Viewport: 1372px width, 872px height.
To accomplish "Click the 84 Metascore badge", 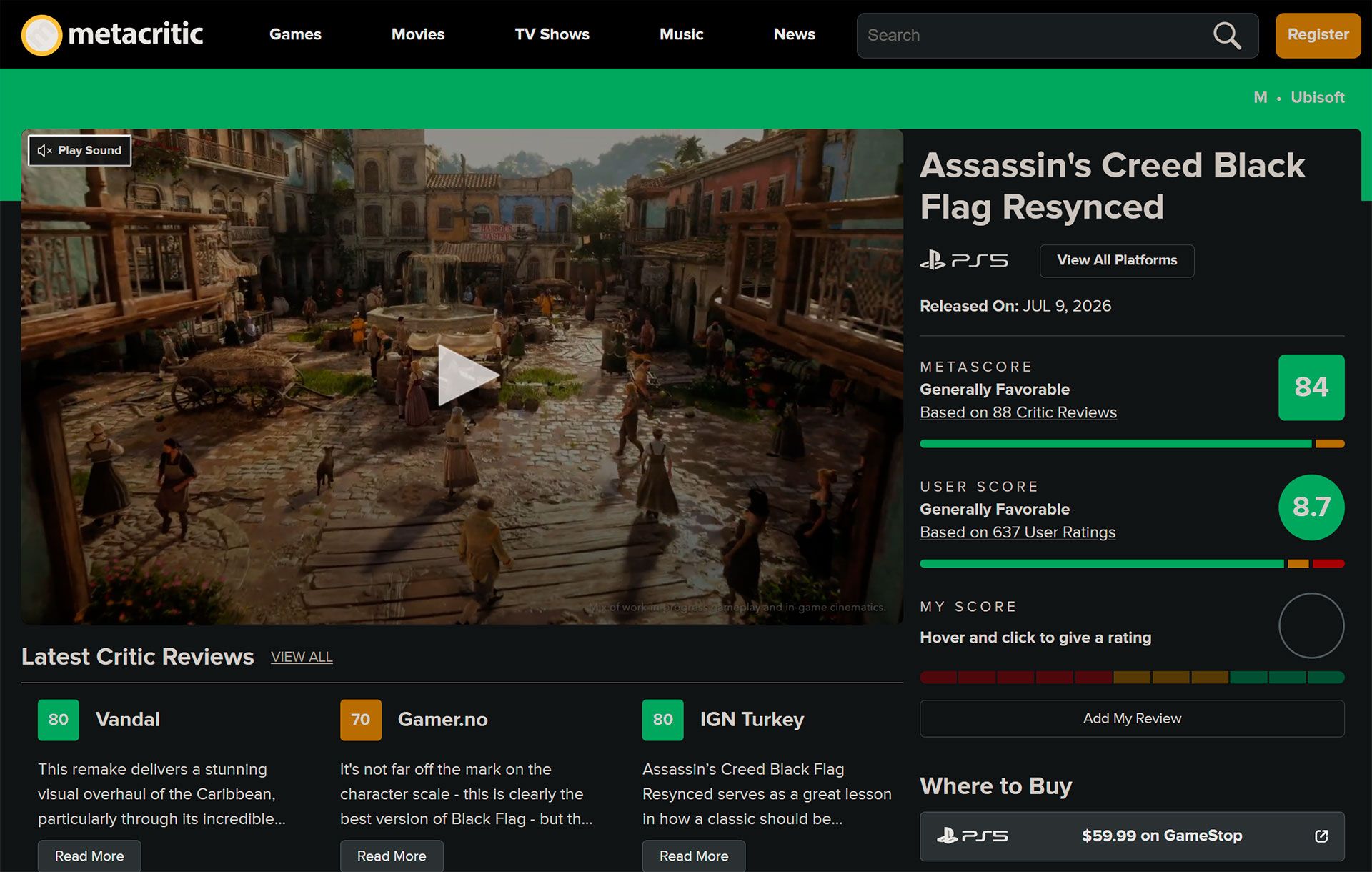I will click(1311, 387).
